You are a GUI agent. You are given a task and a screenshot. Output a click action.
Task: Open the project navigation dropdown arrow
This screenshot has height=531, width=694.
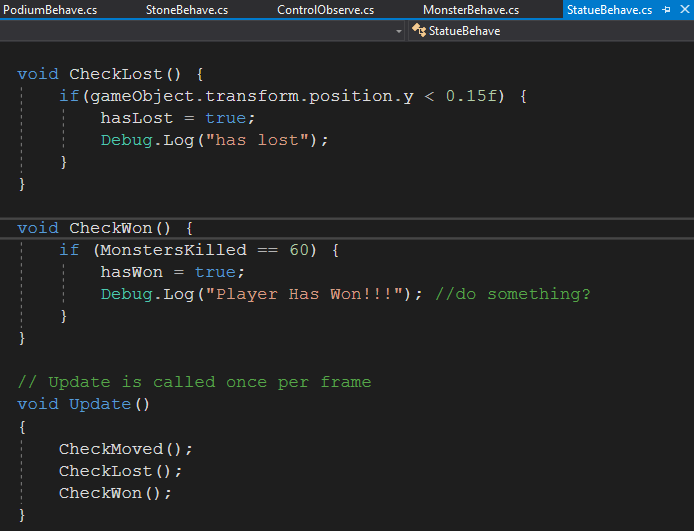399,31
